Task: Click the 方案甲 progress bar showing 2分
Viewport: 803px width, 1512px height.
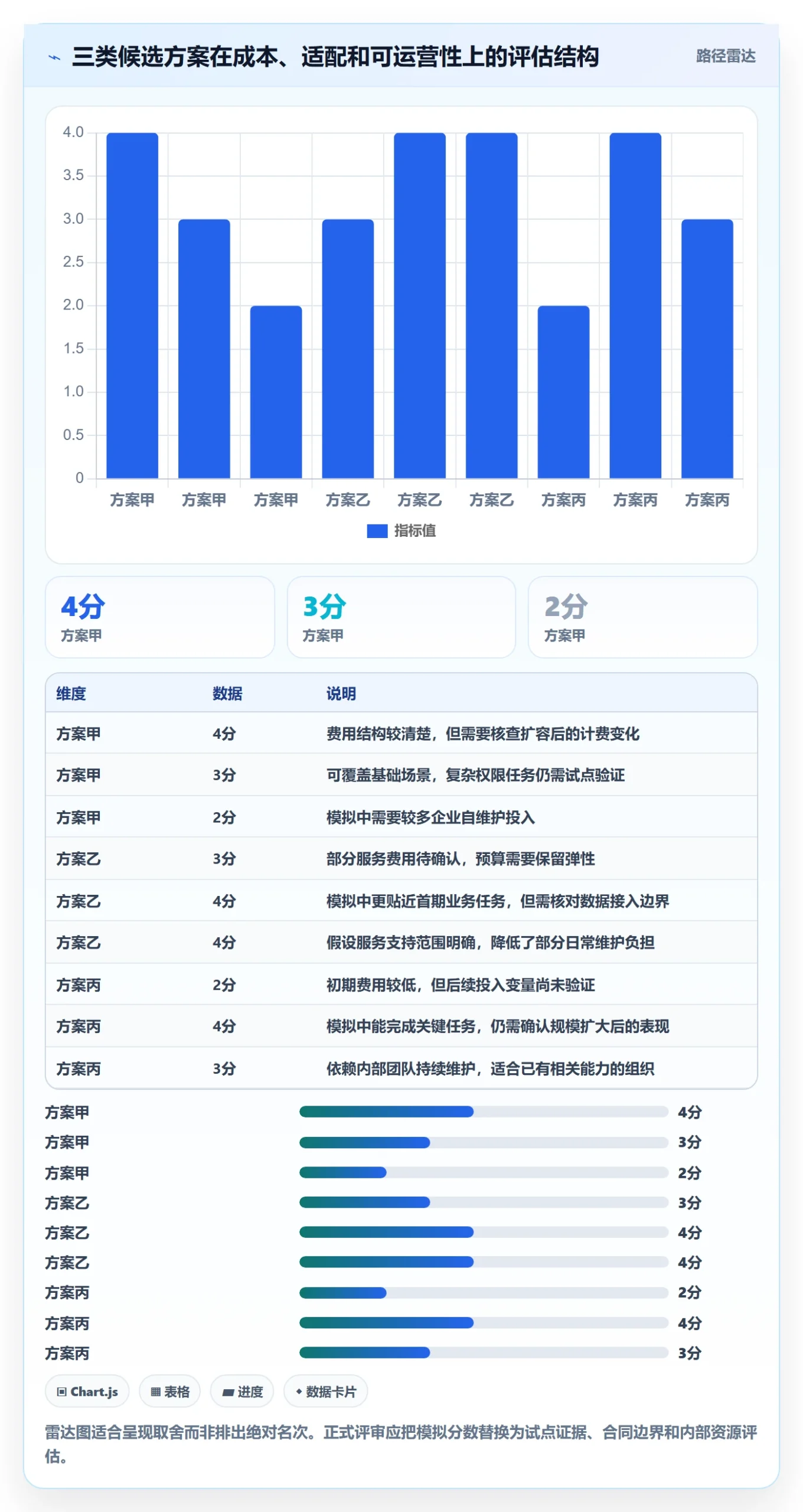Action: tap(484, 1172)
